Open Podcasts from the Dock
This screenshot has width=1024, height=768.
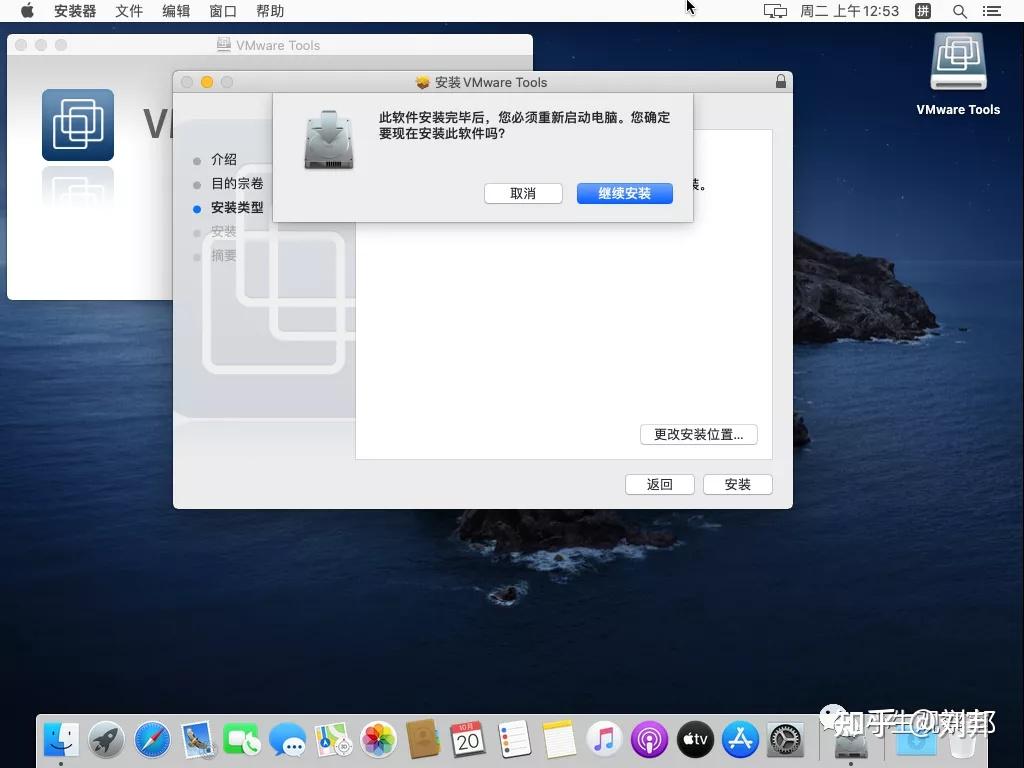tap(649, 739)
